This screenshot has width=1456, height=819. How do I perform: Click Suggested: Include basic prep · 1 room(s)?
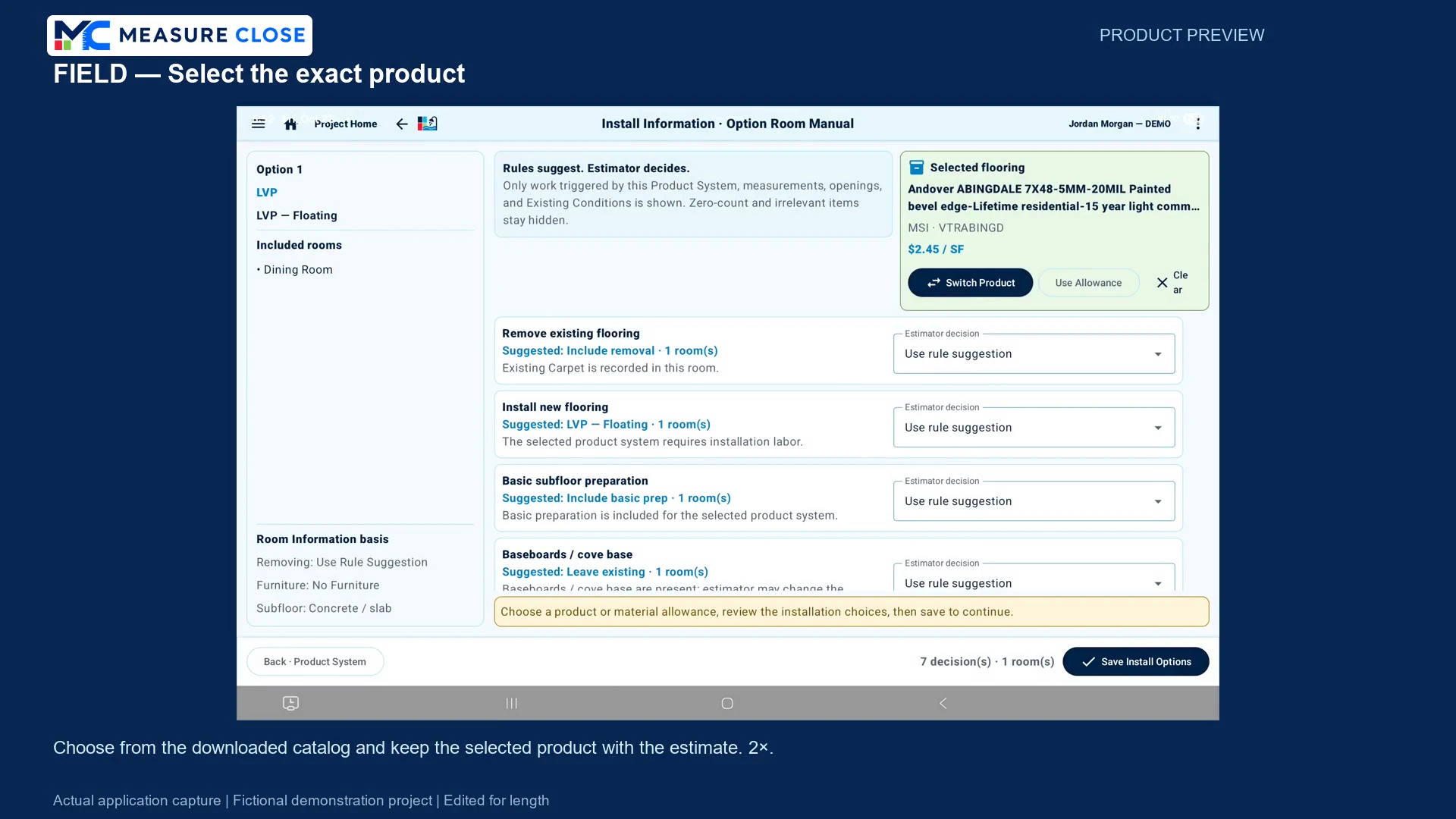coord(617,498)
